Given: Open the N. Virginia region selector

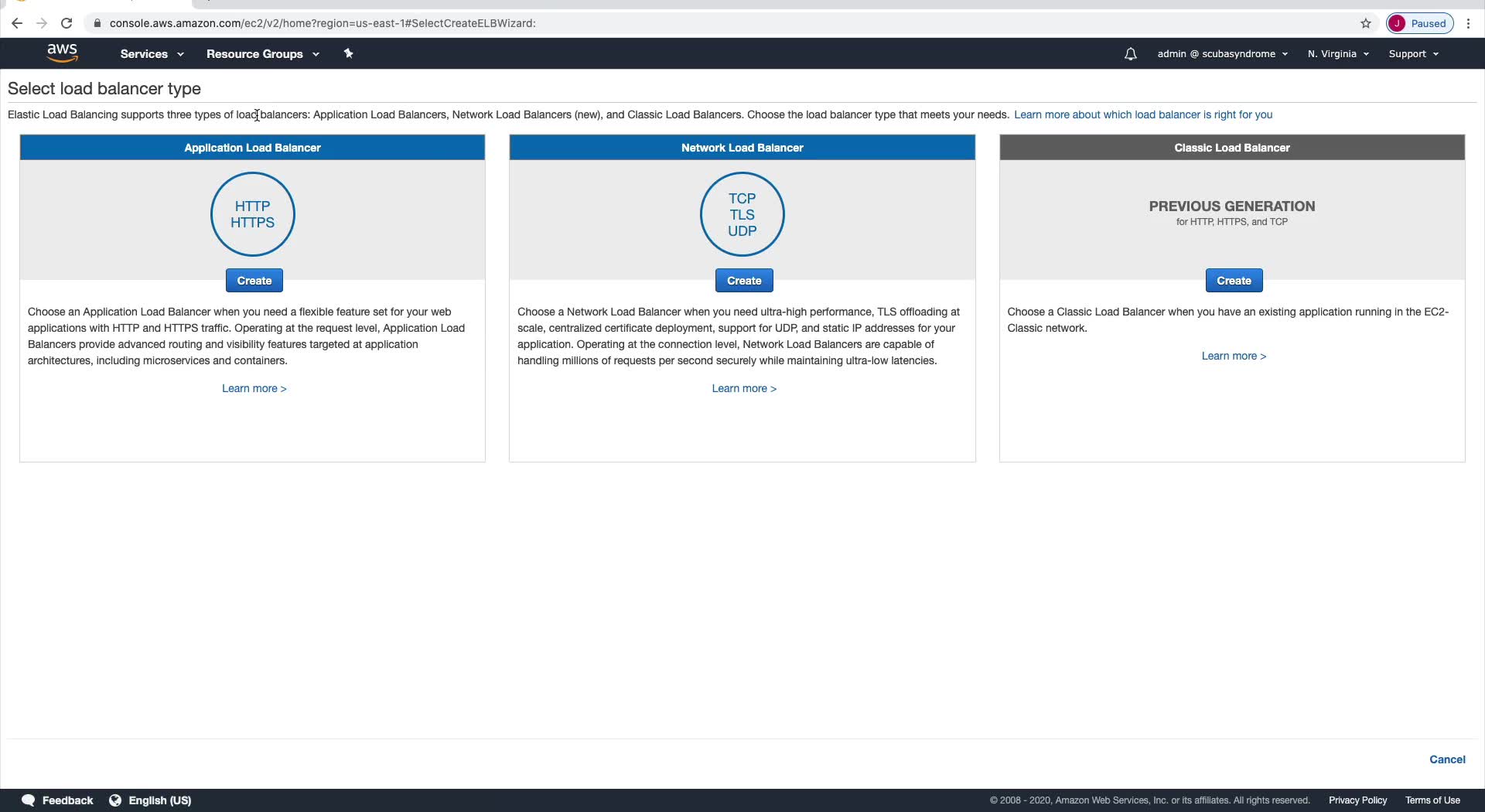Looking at the screenshot, I should [x=1338, y=54].
